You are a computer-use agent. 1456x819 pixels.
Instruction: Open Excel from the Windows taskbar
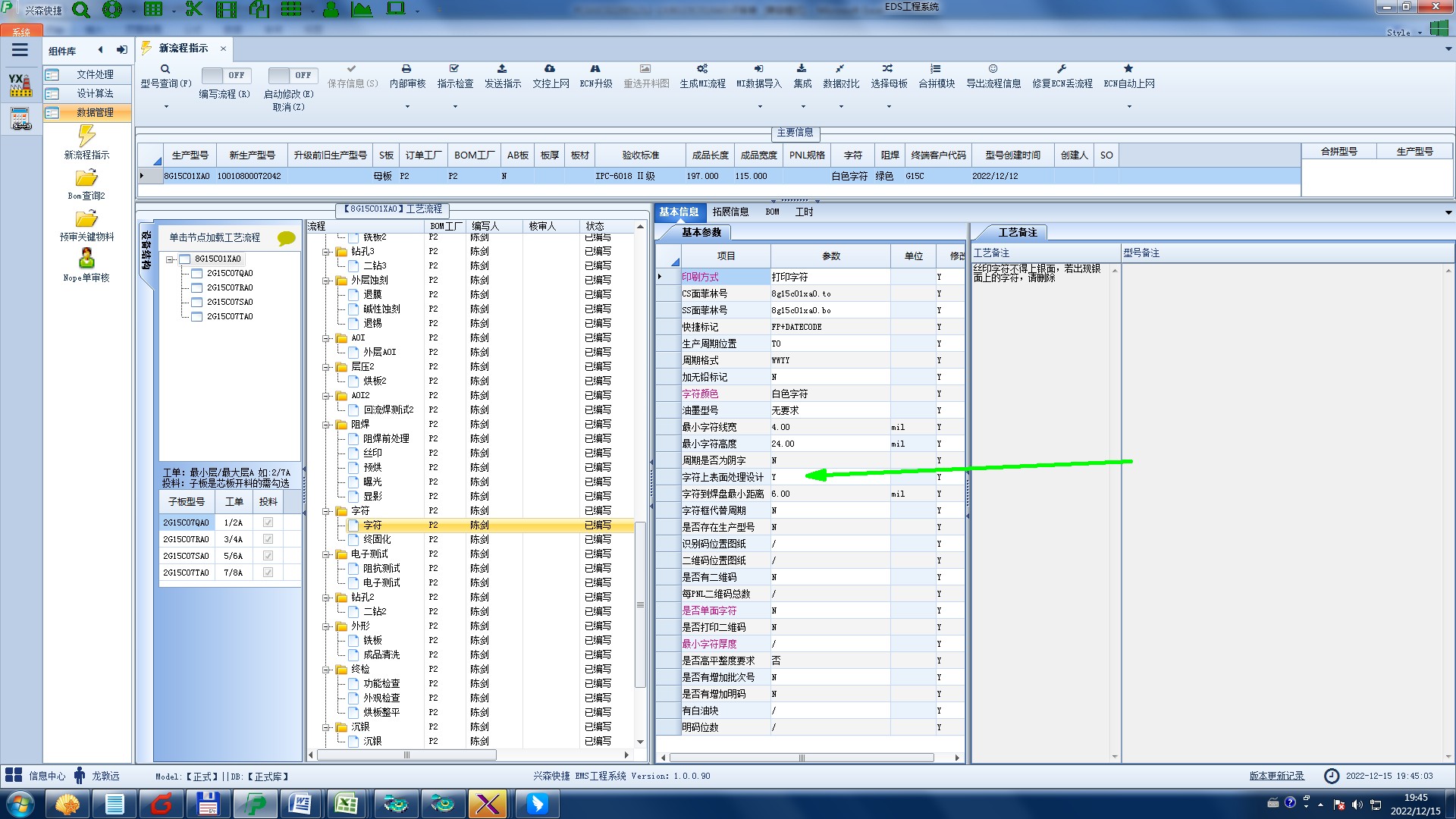(x=347, y=804)
